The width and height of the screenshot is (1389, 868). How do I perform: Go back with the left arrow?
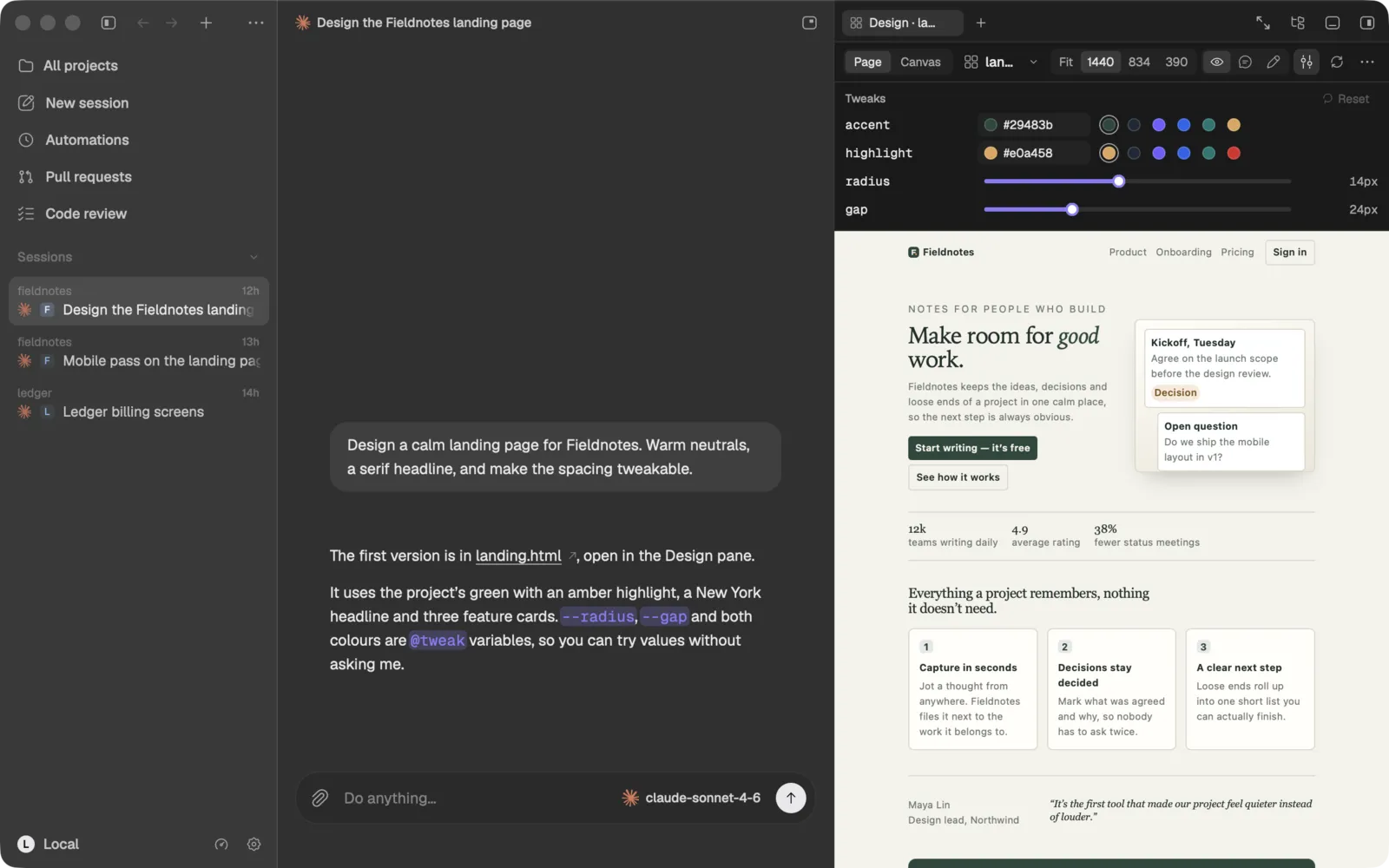(x=143, y=23)
